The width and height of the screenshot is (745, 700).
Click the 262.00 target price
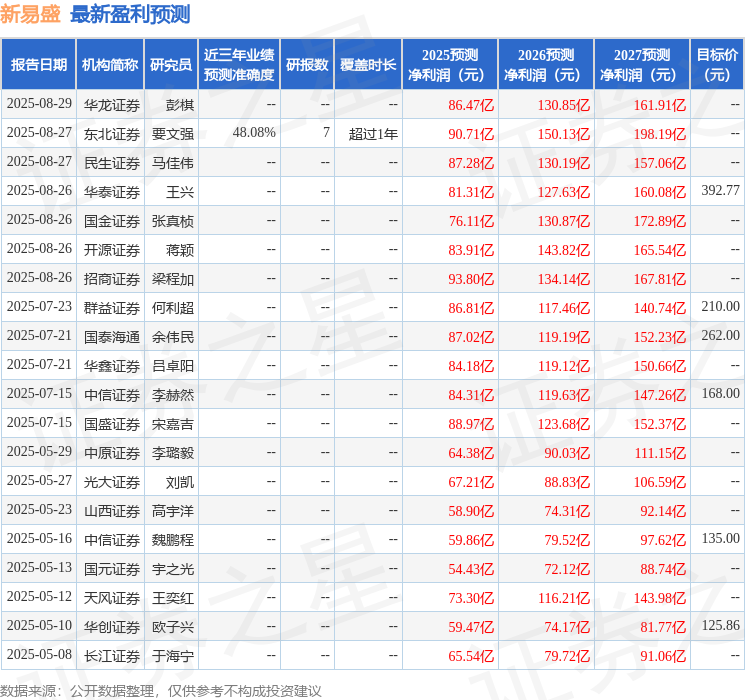[720, 336]
